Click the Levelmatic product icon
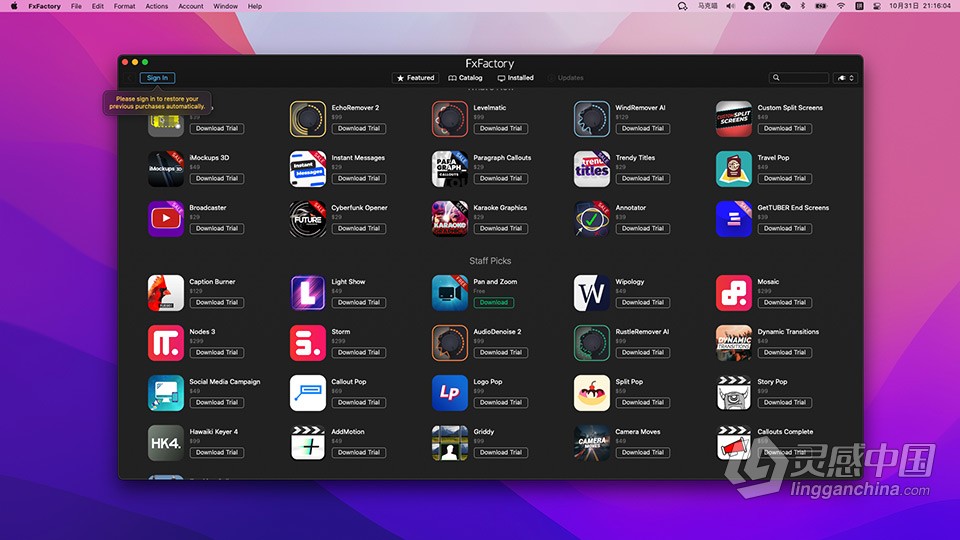The height and width of the screenshot is (540, 960). pyautogui.click(x=449, y=119)
